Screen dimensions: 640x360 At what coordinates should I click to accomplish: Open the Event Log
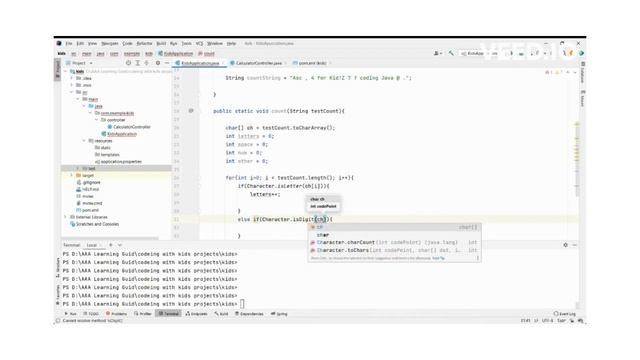point(565,314)
